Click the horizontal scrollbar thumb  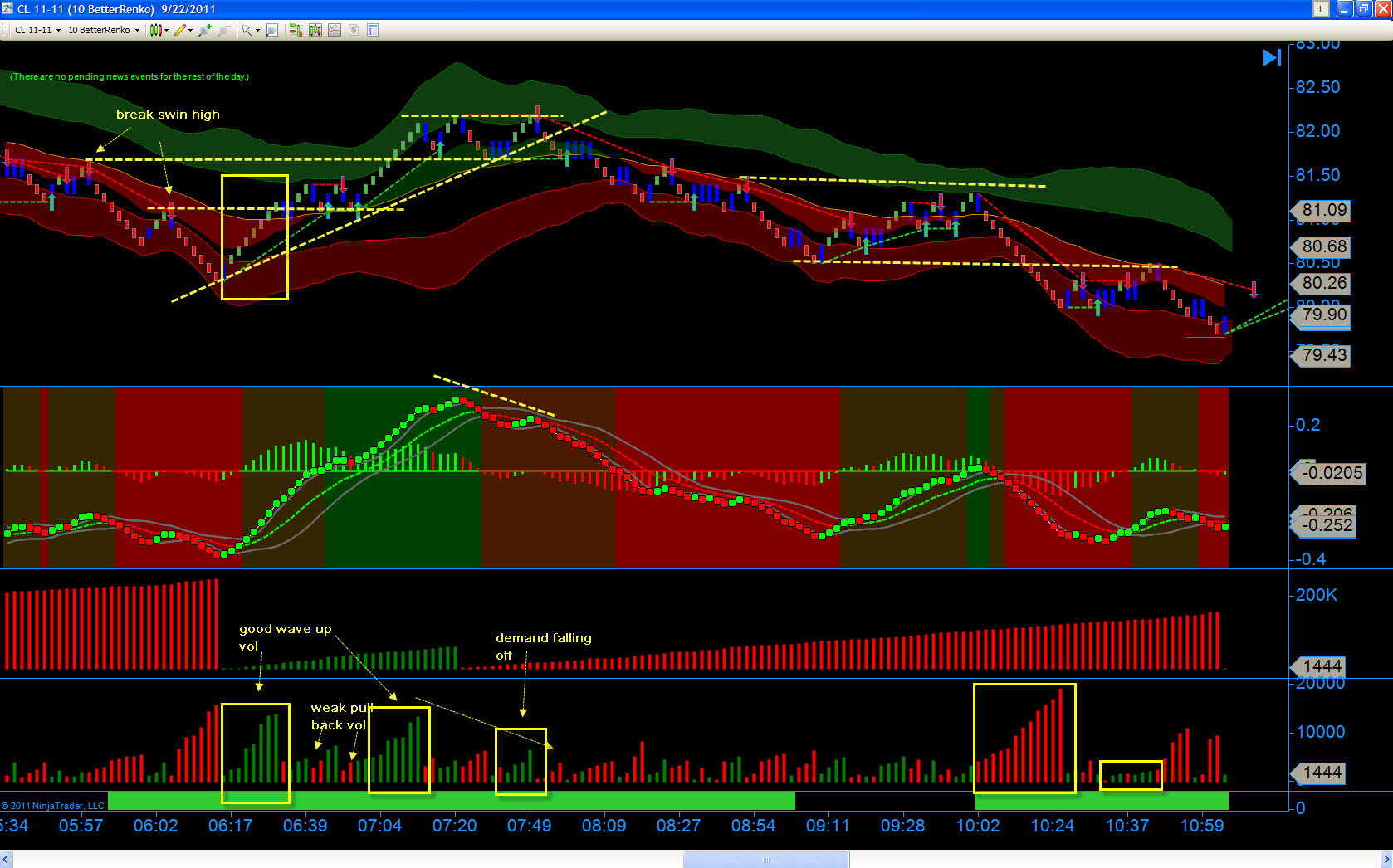tap(765, 860)
